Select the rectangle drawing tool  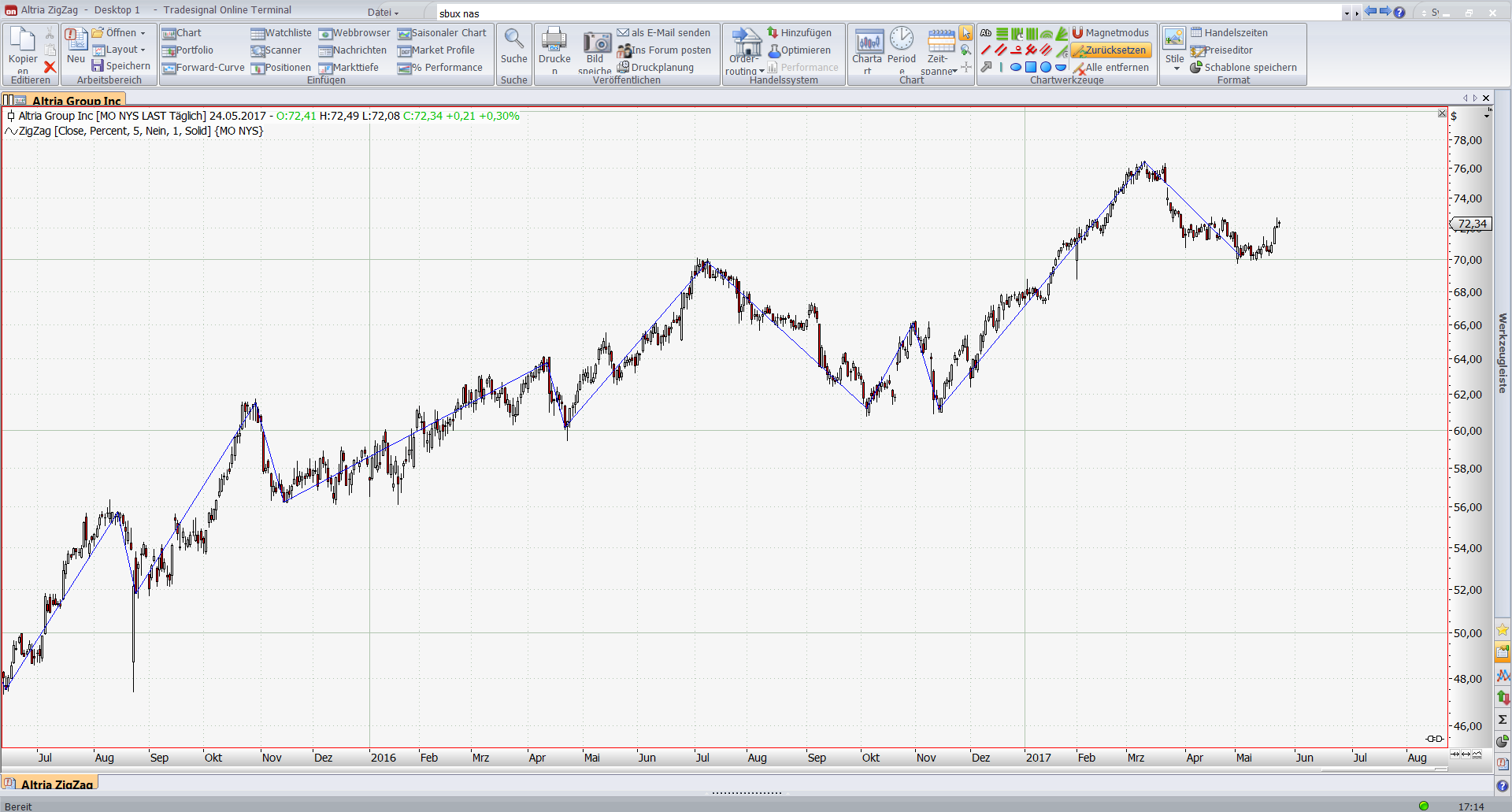coord(1030,68)
